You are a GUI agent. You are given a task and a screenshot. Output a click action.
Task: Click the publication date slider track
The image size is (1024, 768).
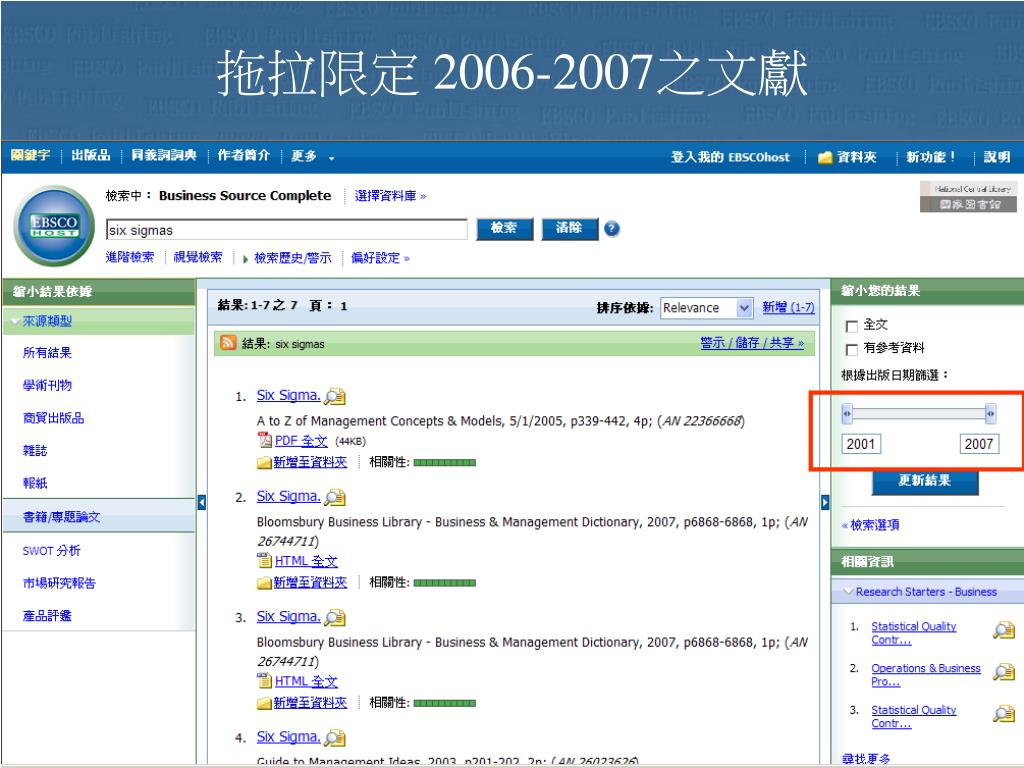tap(919, 413)
